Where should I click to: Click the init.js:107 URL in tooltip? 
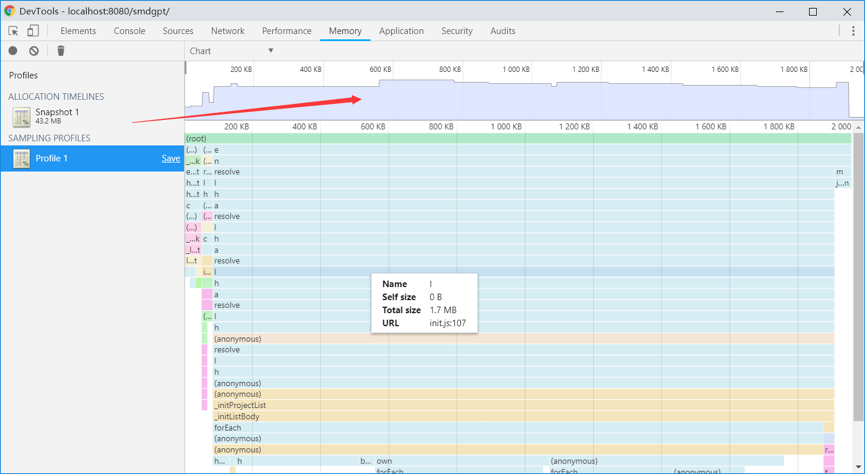point(447,323)
